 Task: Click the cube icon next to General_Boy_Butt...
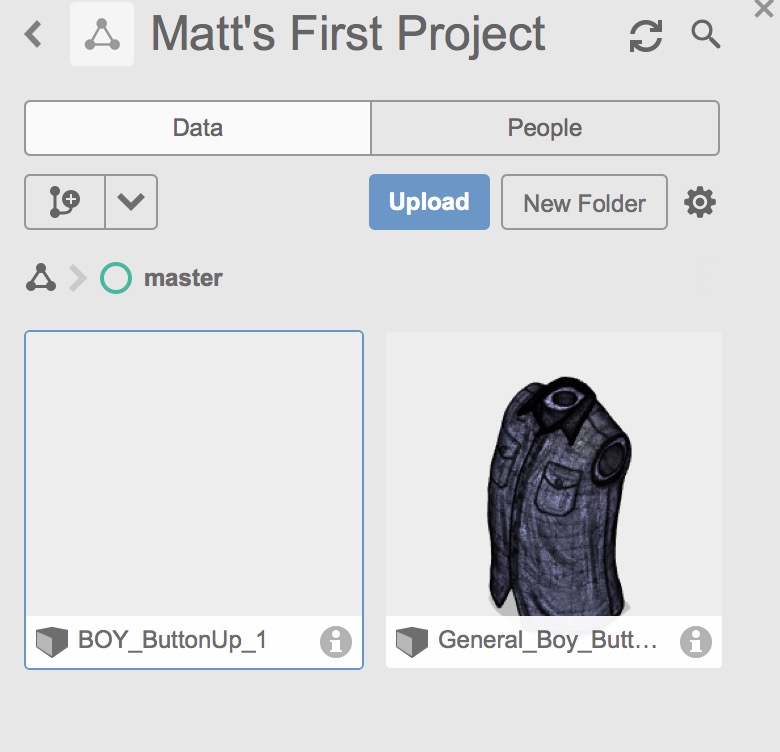click(x=411, y=641)
